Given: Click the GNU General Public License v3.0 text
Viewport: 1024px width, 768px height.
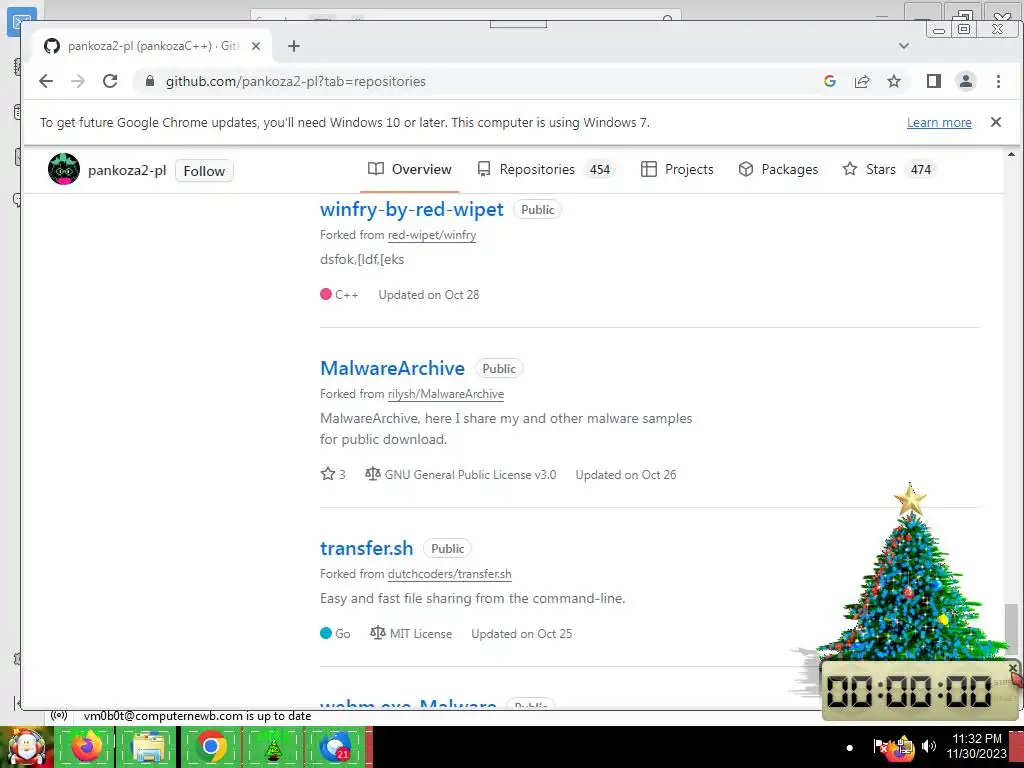Looking at the screenshot, I should (470, 475).
